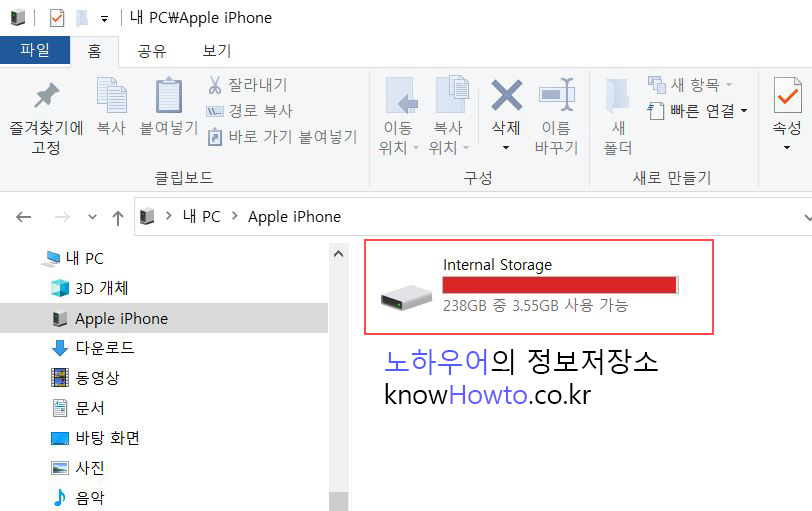Open the Copy to (복사 위치) dropdown arrow

[x=466, y=148]
